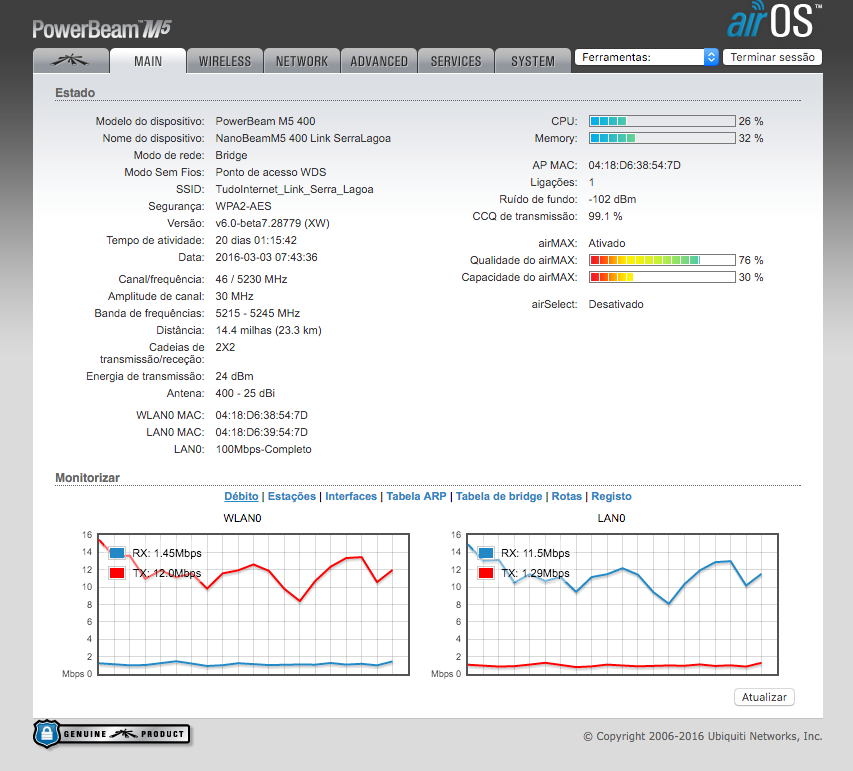The width and height of the screenshot is (853, 771).
Task: Click the Memory usage bar
Action: point(662,138)
